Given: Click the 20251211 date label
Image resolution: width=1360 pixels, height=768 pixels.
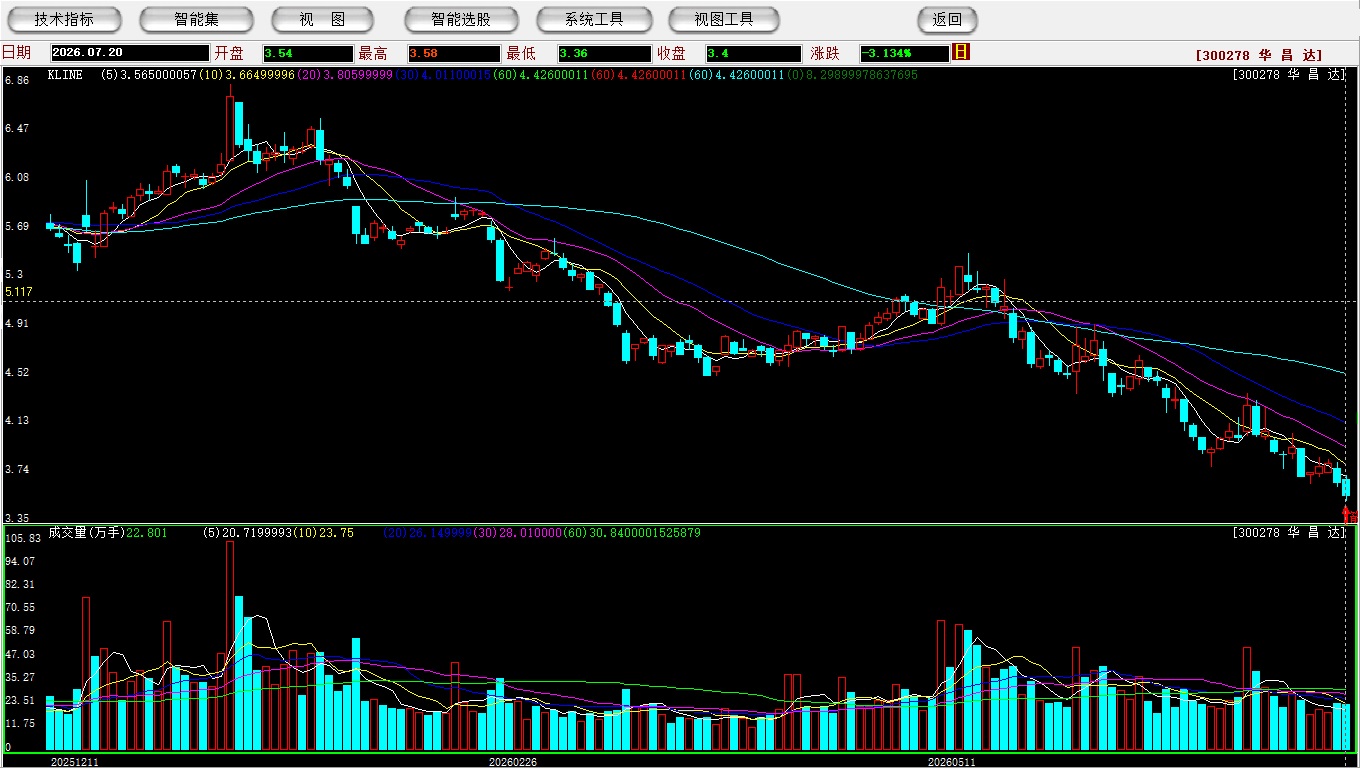Looking at the screenshot, I should click(x=76, y=762).
